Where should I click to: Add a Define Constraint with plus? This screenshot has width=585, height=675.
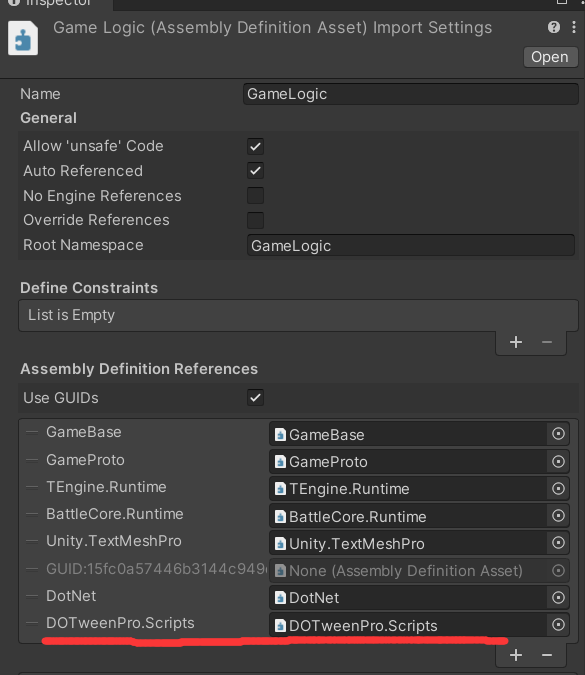click(516, 343)
